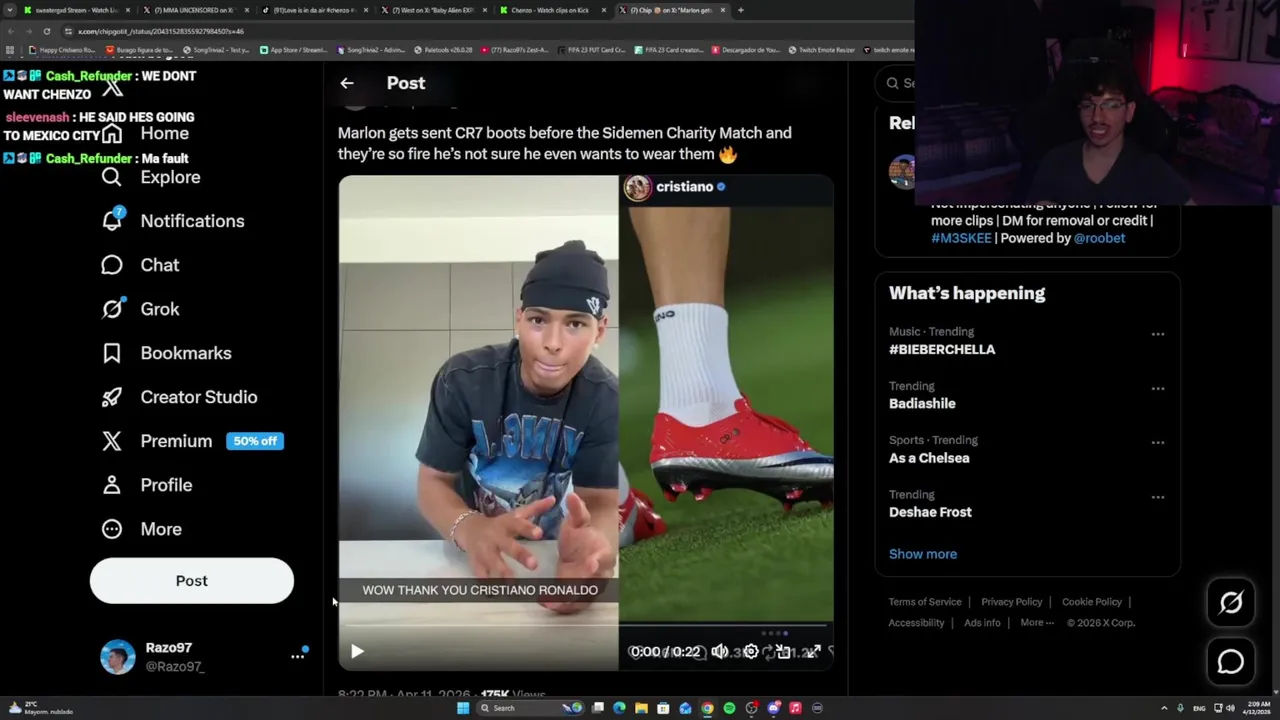Open the Razo97 account switcher dots
This screenshot has height=720, width=1280.
[x=297, y=656]
